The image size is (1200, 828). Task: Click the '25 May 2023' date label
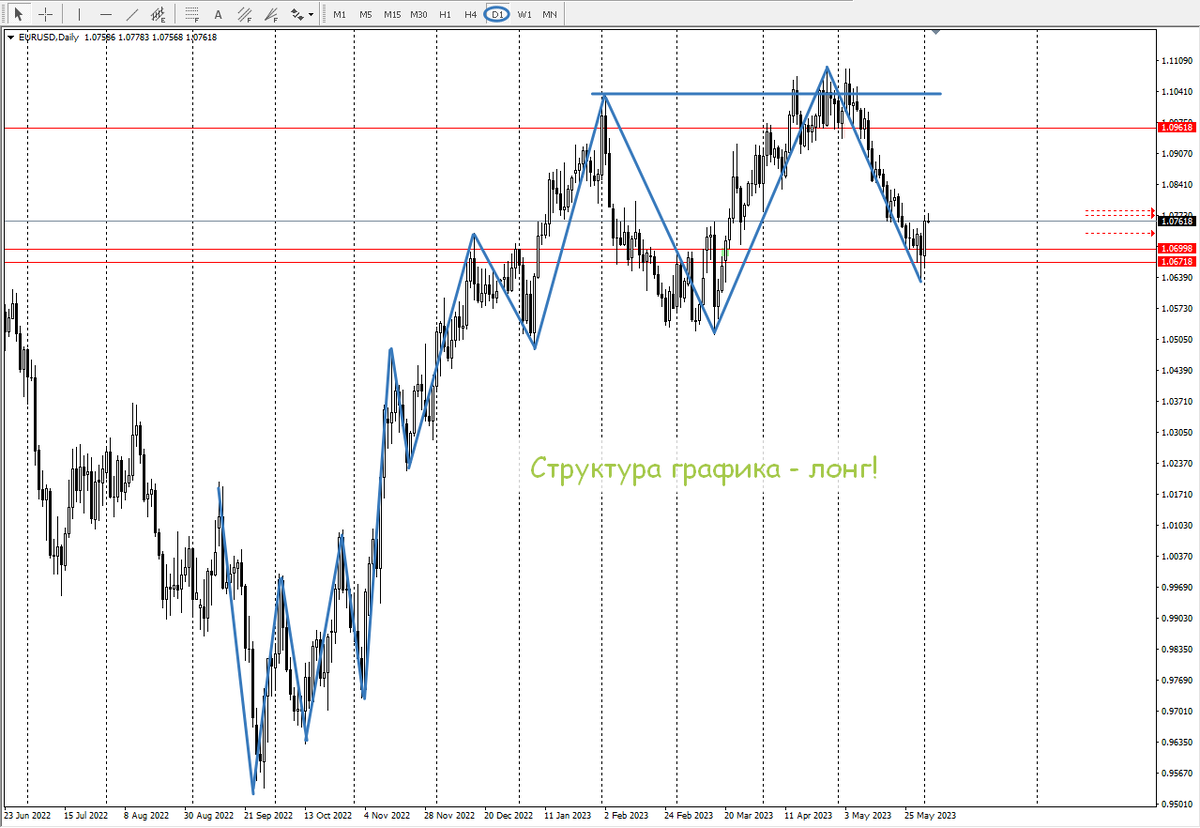pyautogui.click(x=930, y=815)
